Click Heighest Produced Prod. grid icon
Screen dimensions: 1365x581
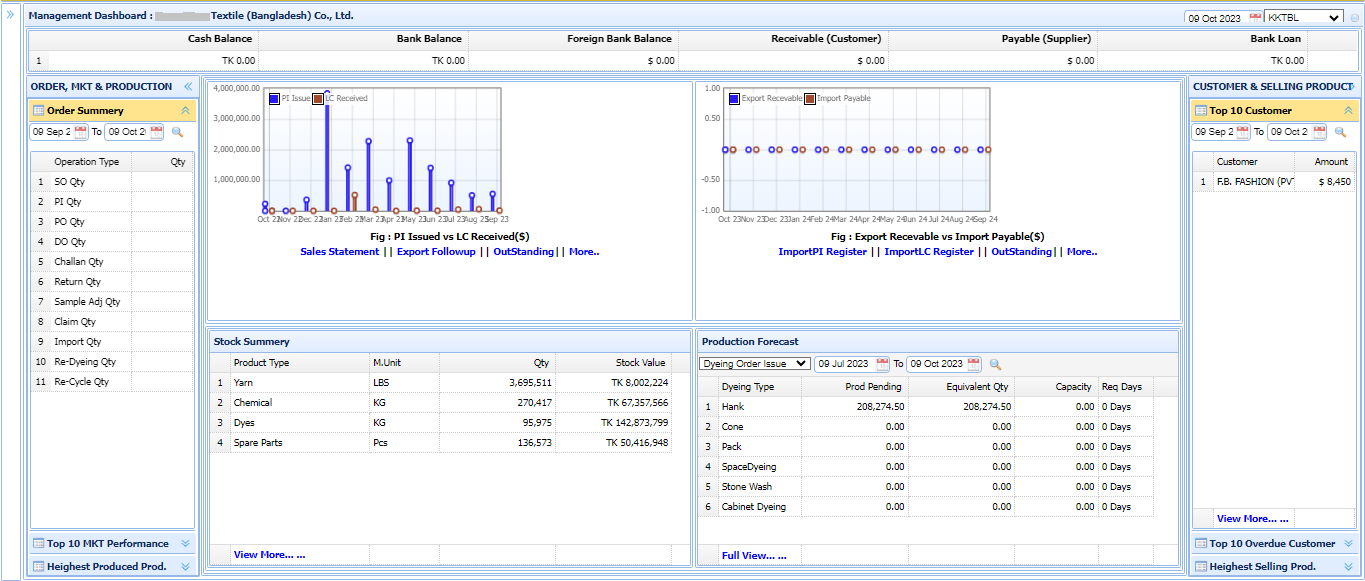(38, 567)
